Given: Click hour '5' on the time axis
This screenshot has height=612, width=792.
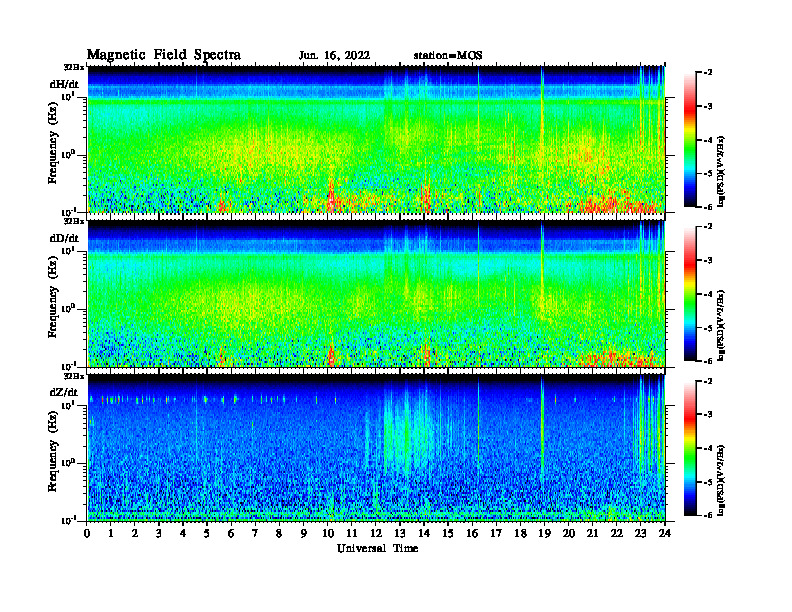Looking at the screenshot, I should click(207, 533).
